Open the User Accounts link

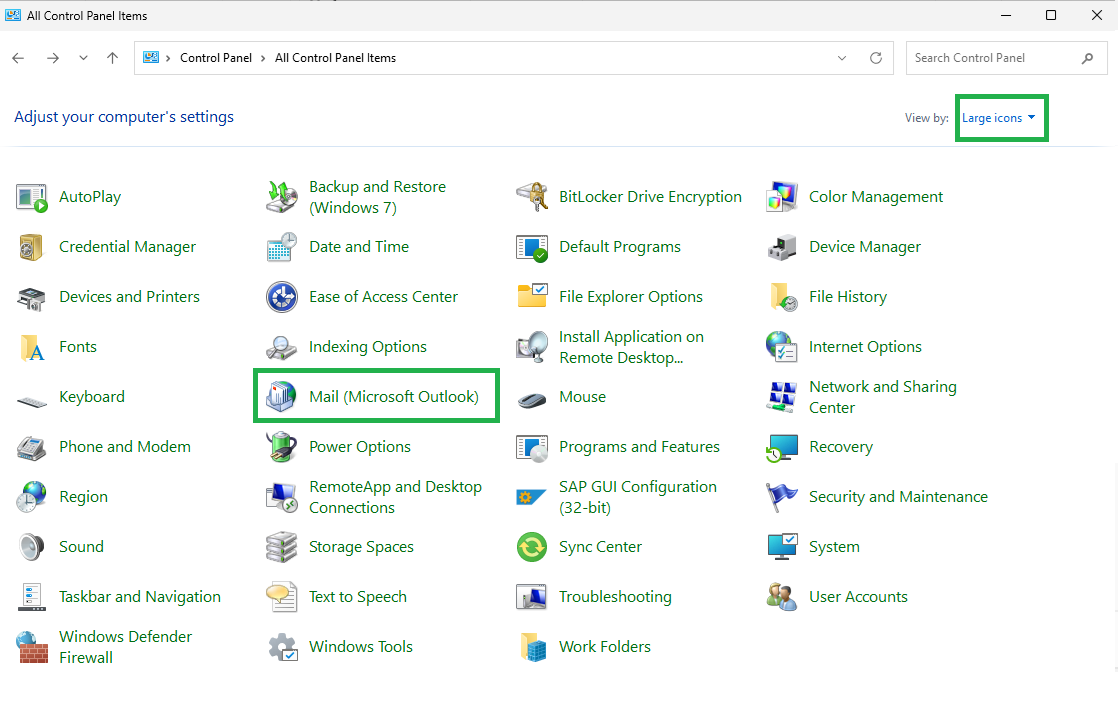858,597
